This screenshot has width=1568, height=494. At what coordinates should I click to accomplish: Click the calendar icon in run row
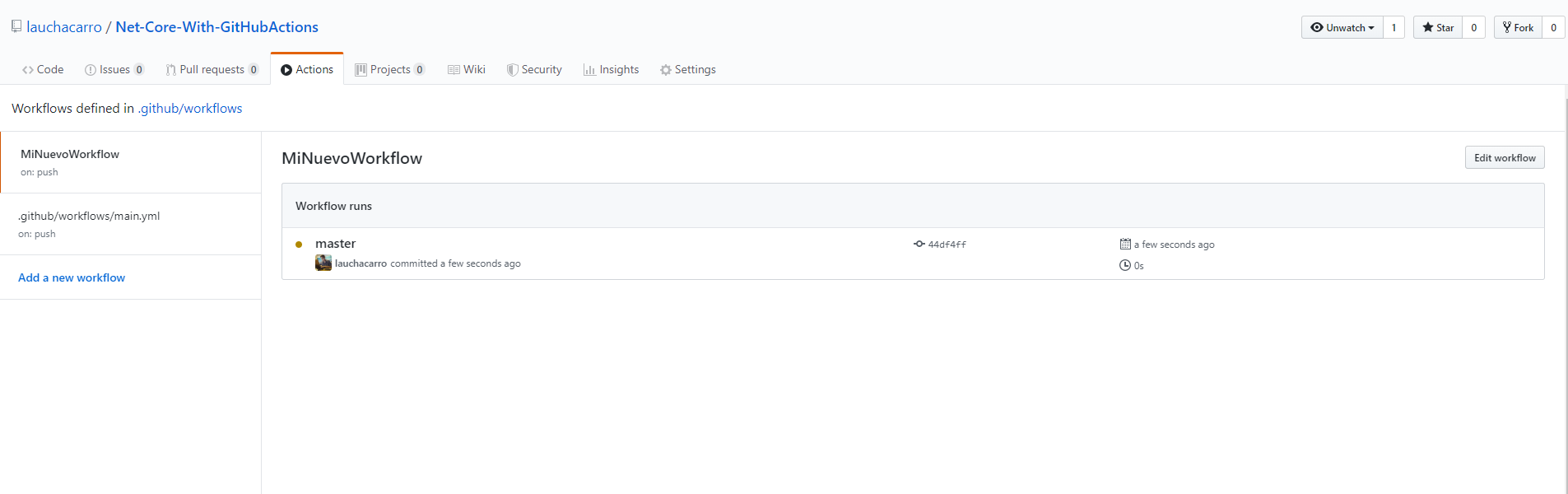pyautogui.click(x=1125, y=244)
